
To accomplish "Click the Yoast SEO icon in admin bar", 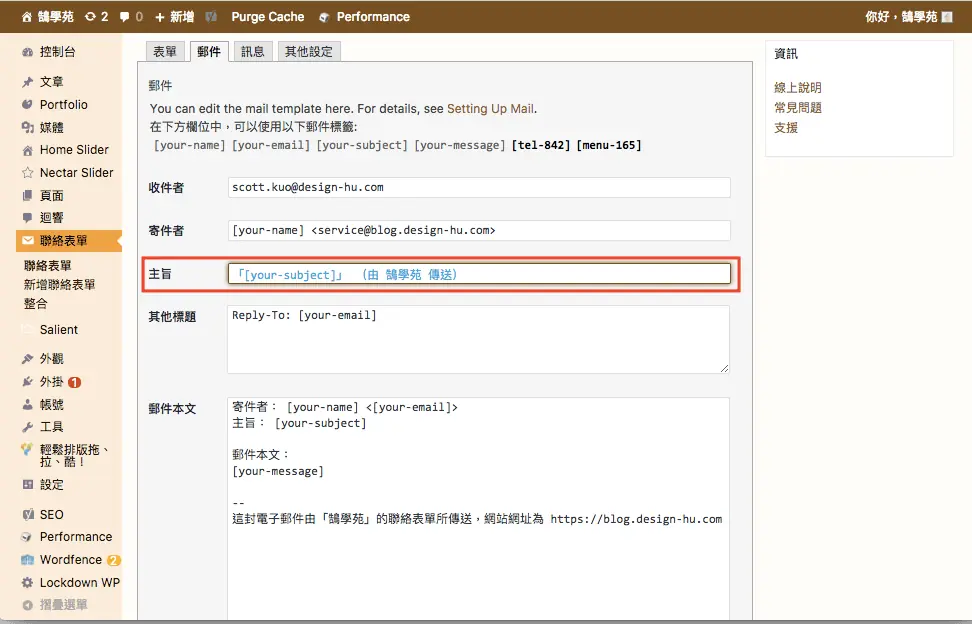I will tap(211, 17).
